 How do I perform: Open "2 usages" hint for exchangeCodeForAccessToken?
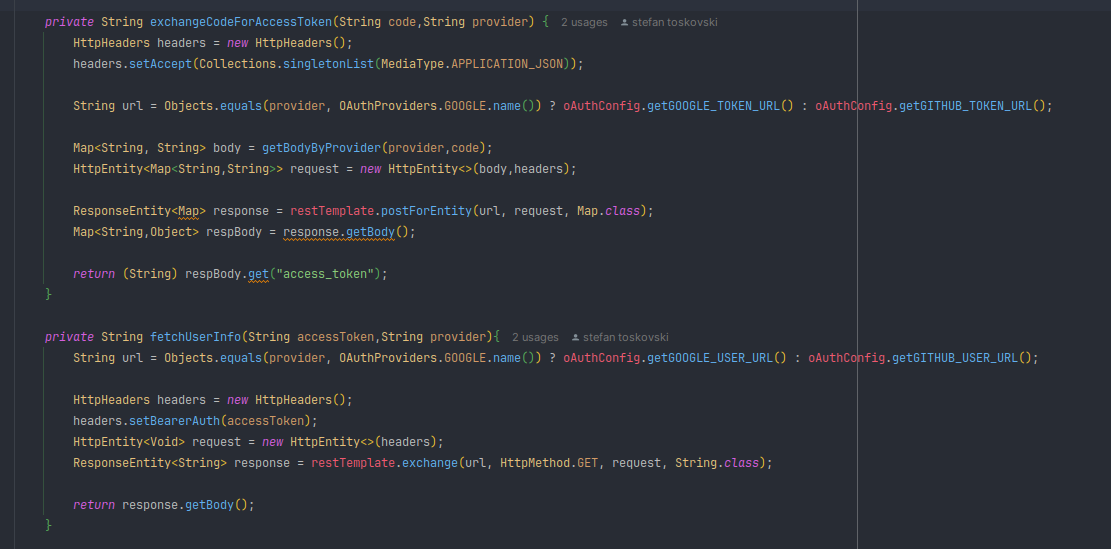(583, 22)
